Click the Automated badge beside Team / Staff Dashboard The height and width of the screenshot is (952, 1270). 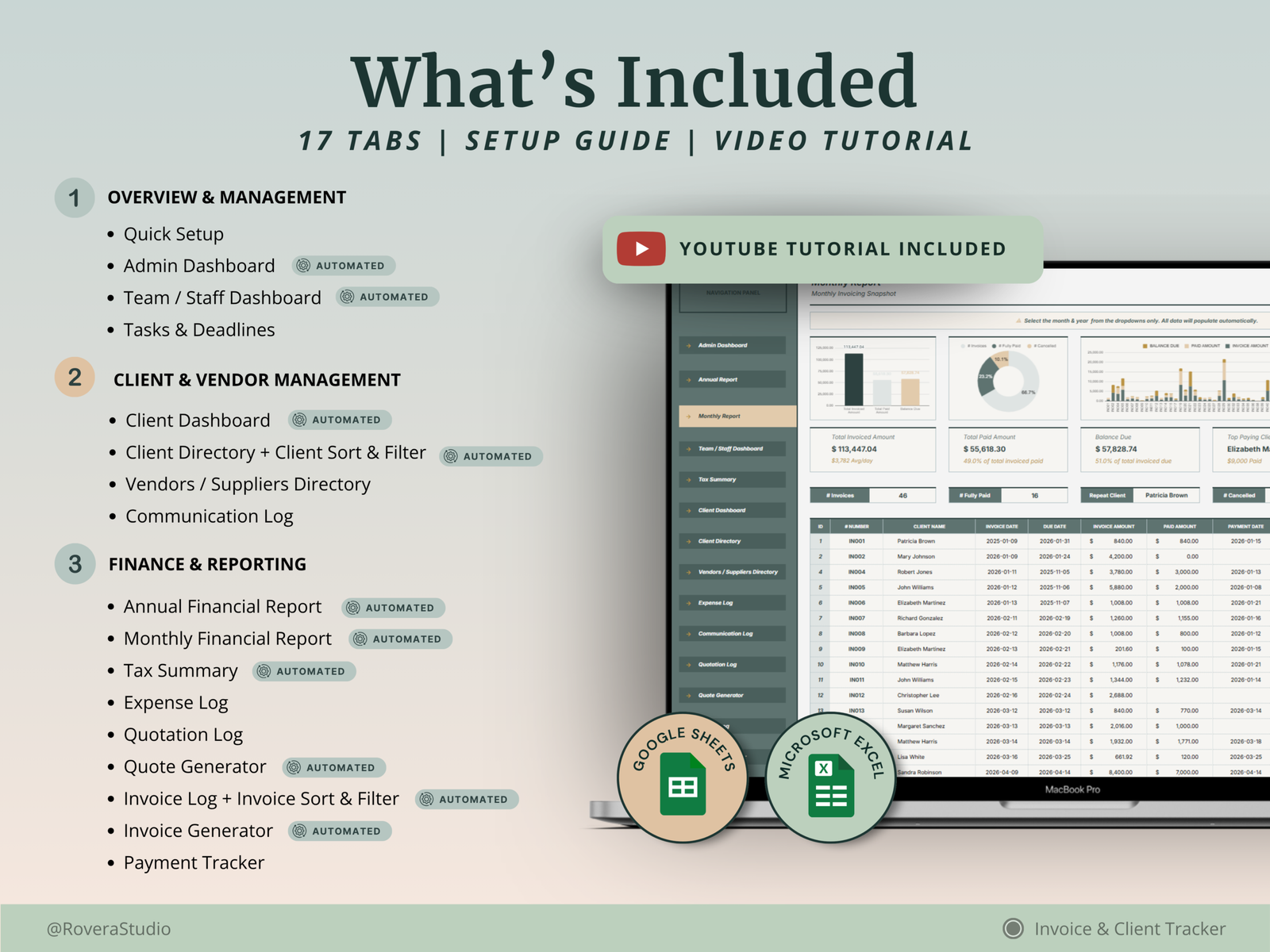(387, 297)
